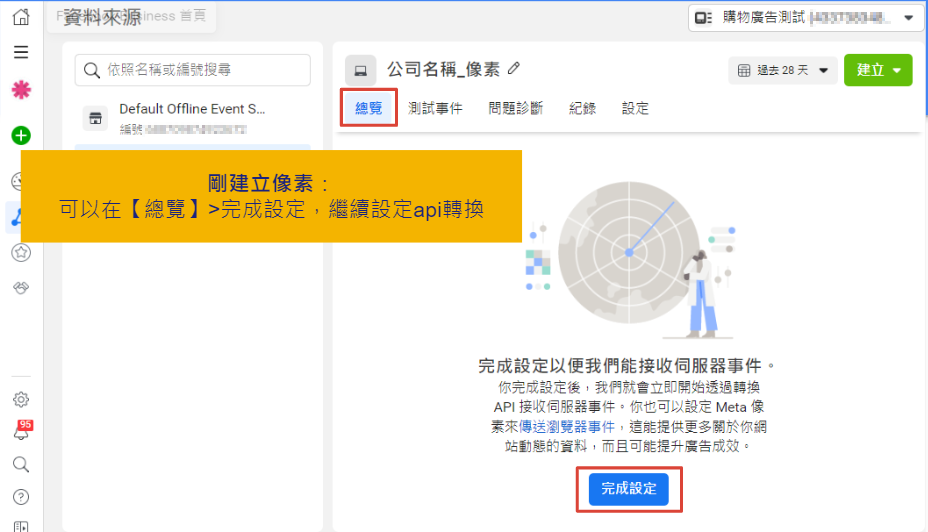Click the 依照名稱或編號搜尋 search field

tap(193, 70)
